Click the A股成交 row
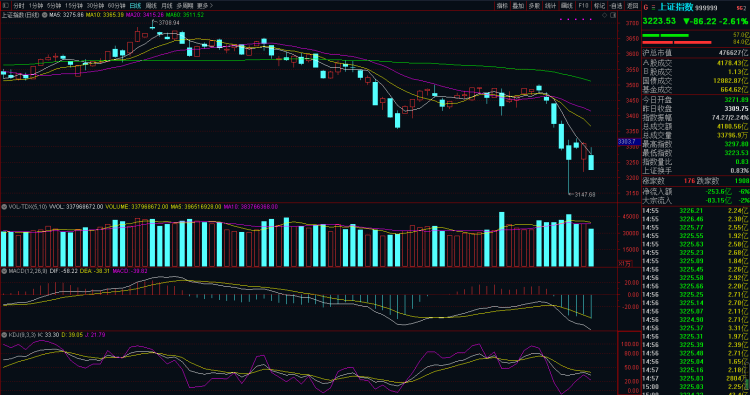This screenshot has height=395, width=750. pyautogui.click(x=695, y=63)
